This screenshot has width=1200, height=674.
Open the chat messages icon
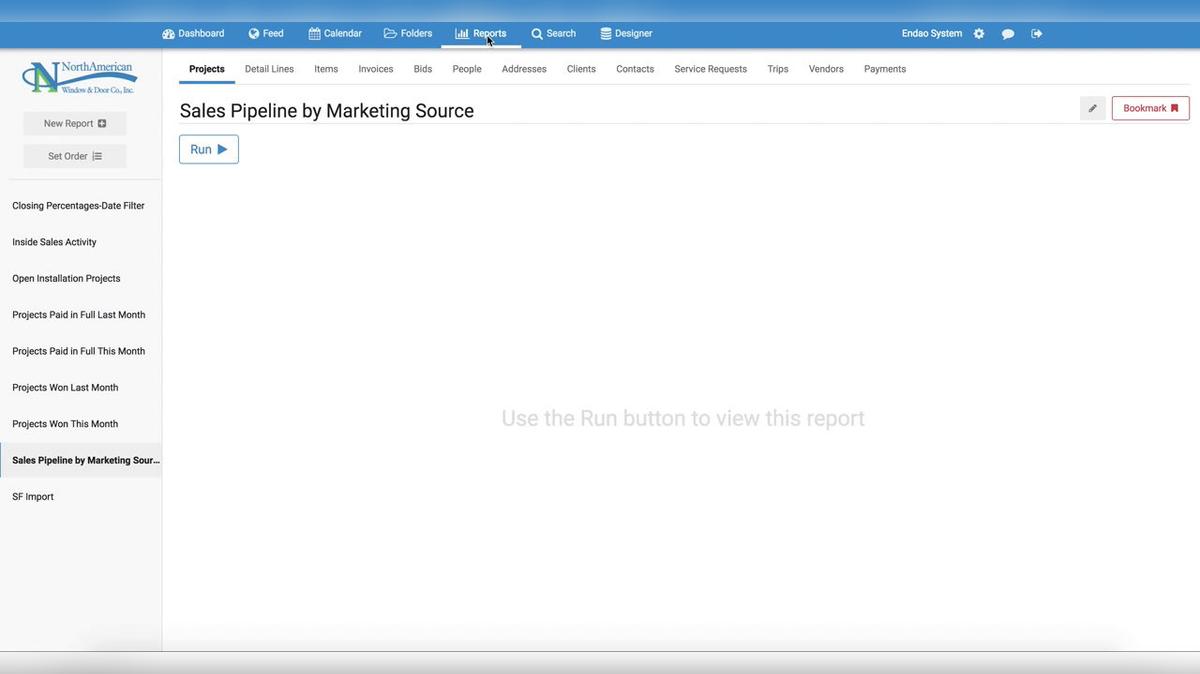(1008, 33)
